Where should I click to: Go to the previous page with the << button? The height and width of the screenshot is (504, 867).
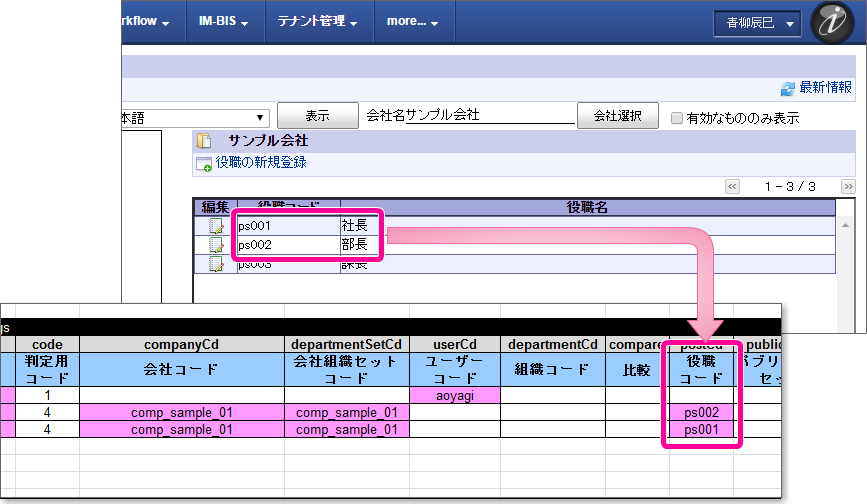click(732, 186)
